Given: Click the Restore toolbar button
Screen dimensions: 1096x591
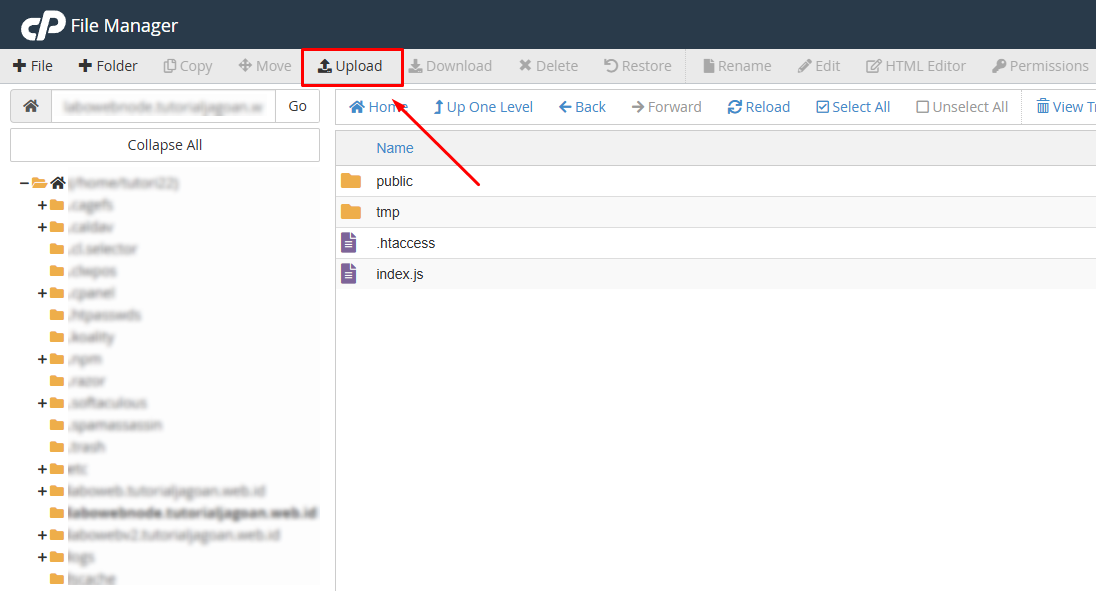Looking at the screenshot, I should tap(637, 66).
